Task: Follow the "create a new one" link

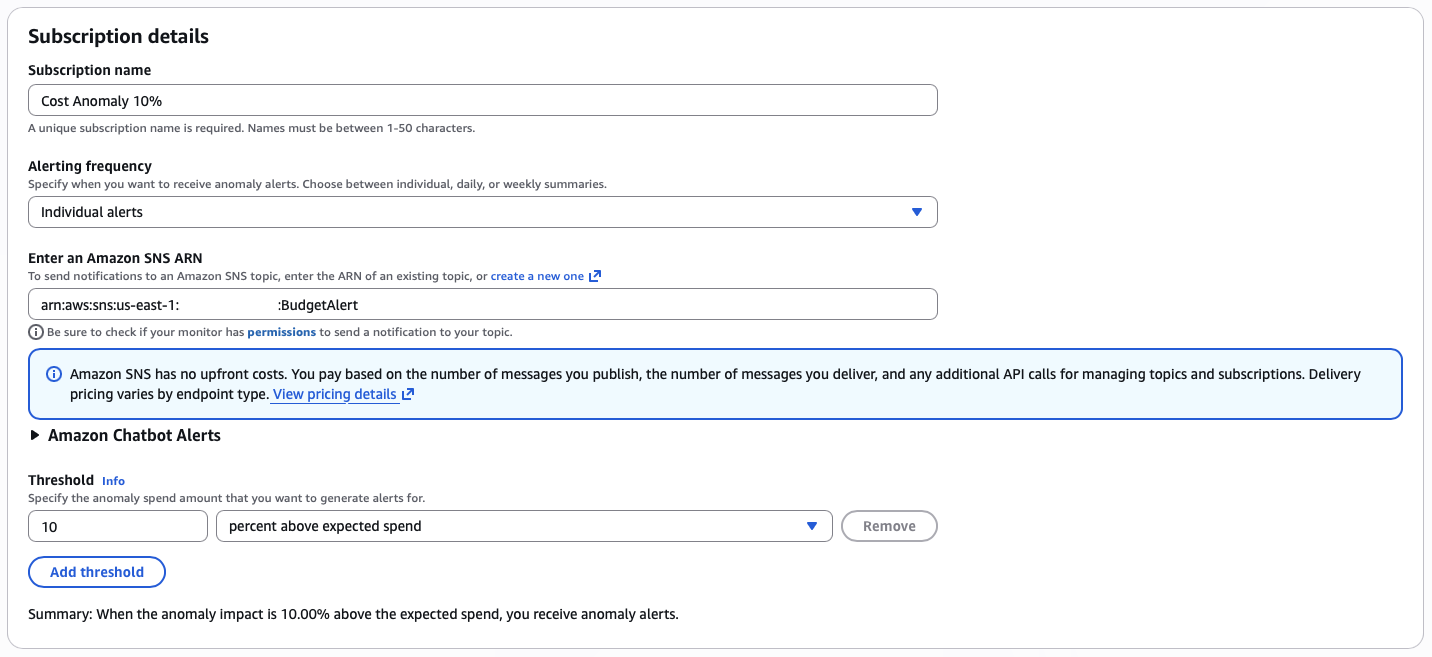Action: tap(537, 276)
